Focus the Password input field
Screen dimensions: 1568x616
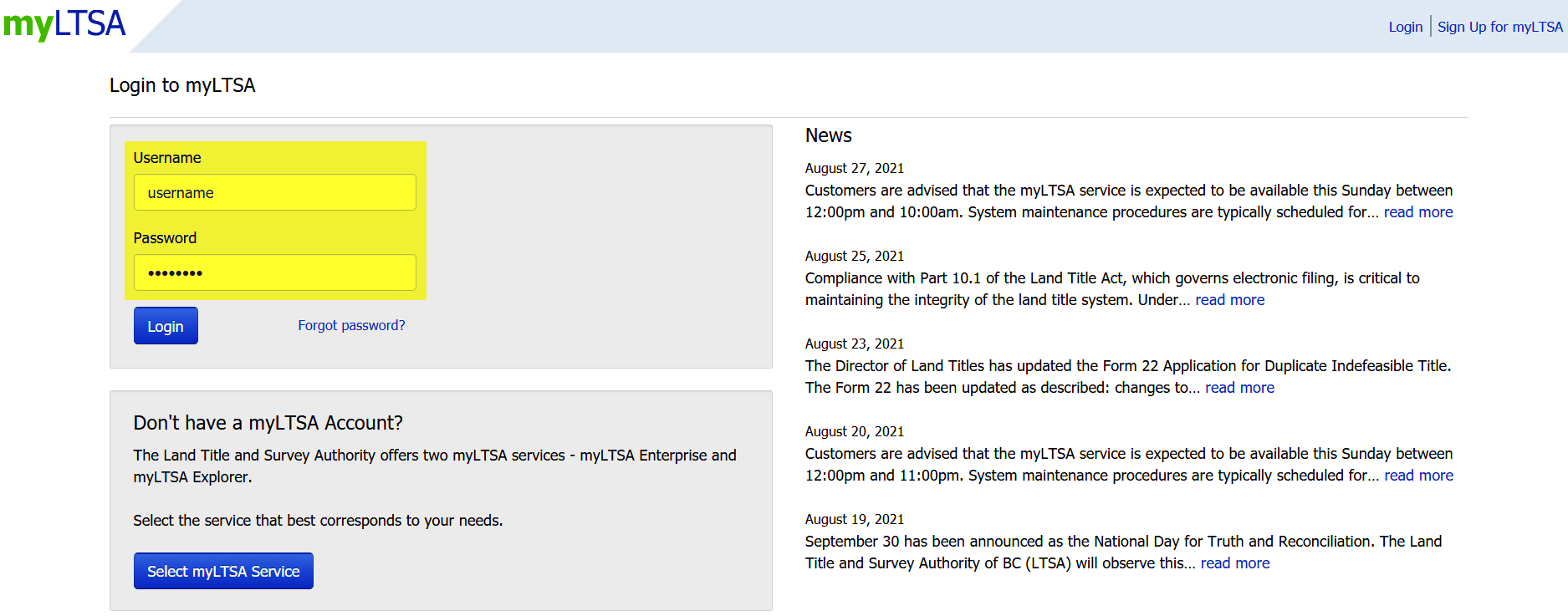tap(275, 272)
